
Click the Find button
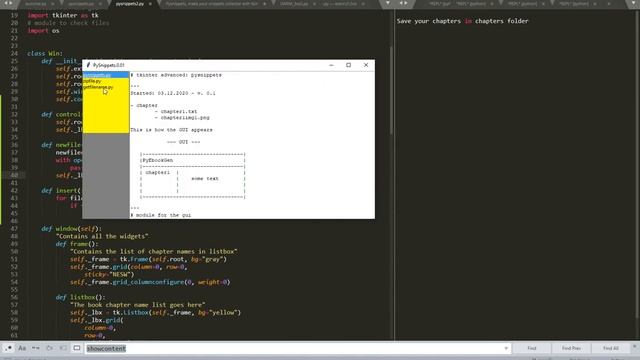531,348
